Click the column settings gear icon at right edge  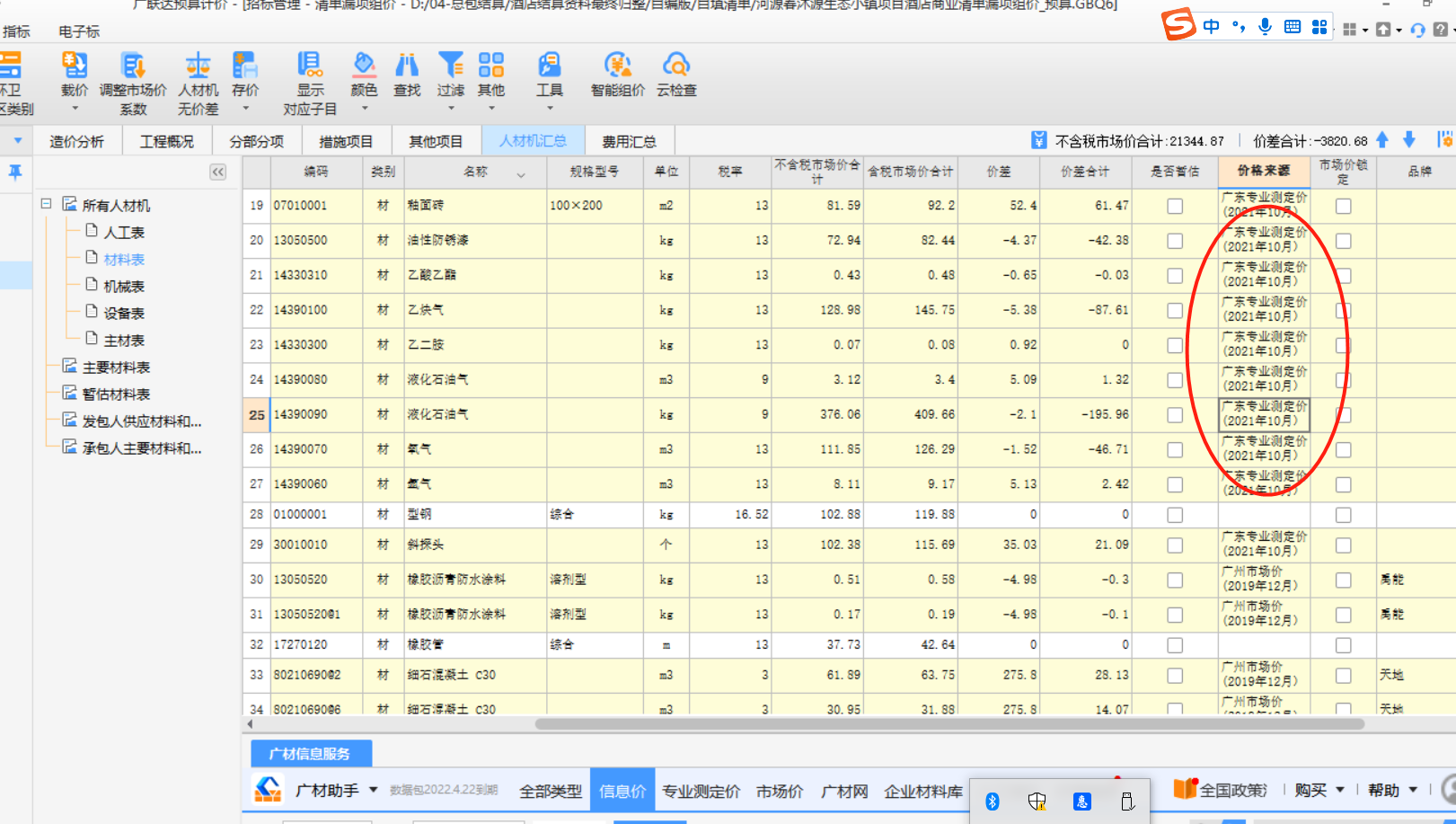1445,139
